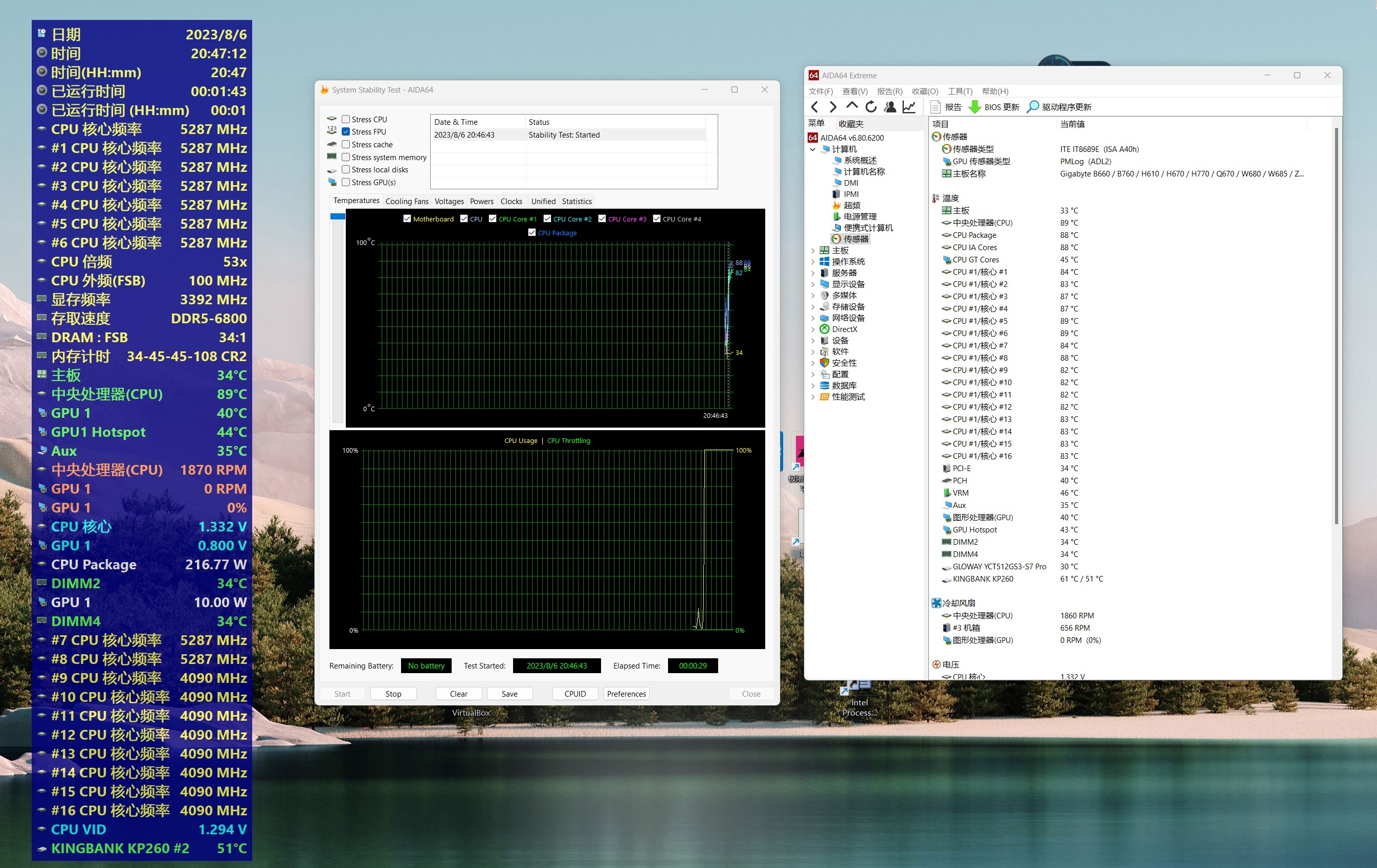Click the user icon in AIDA64 toolbar
Image resolution: width=1377 pixels, height=868 pixels.
(890, 106)
